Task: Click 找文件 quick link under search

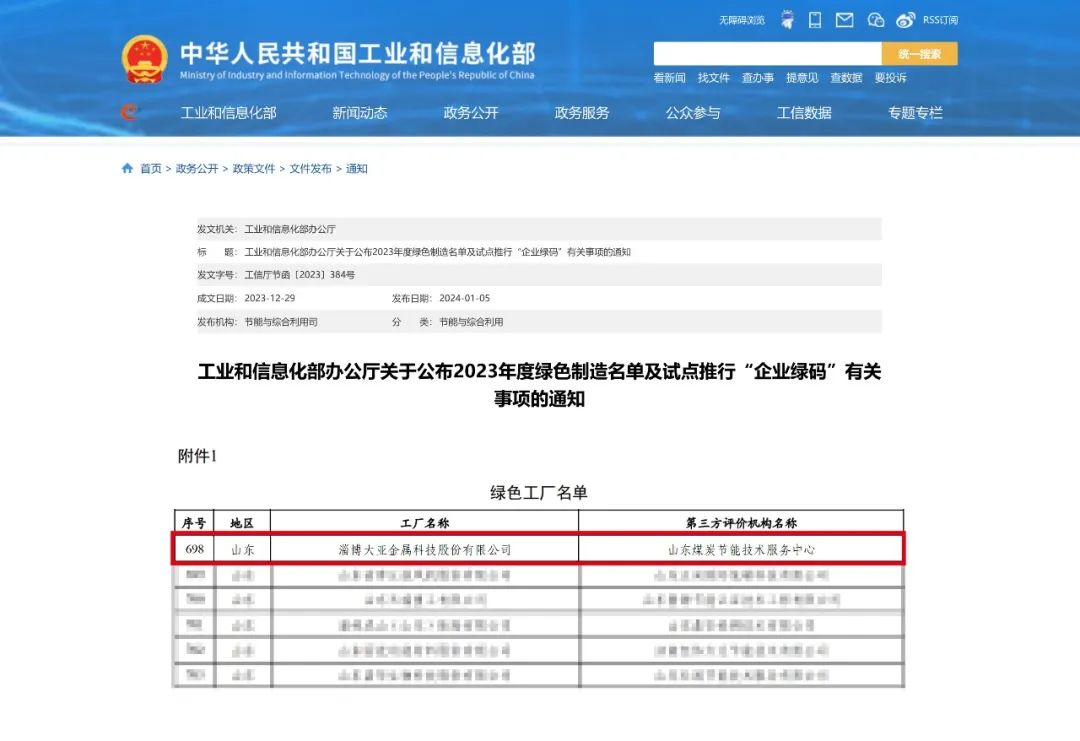Action: (714, 78)
